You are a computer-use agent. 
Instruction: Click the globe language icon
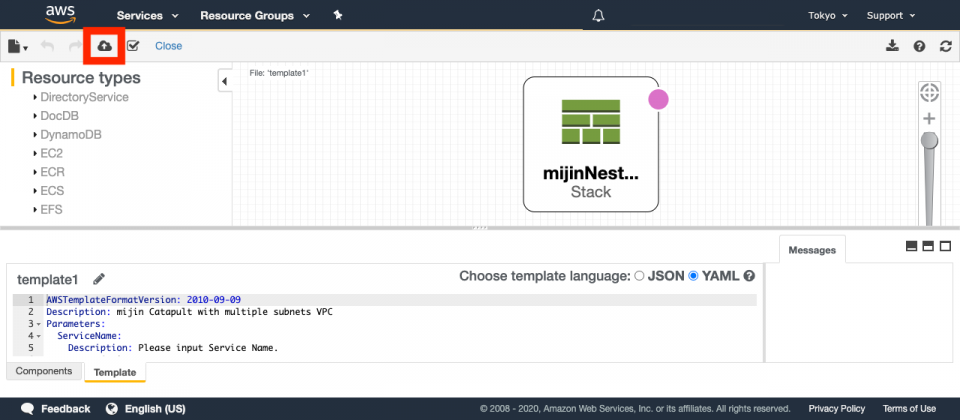[x=111, y=408]
